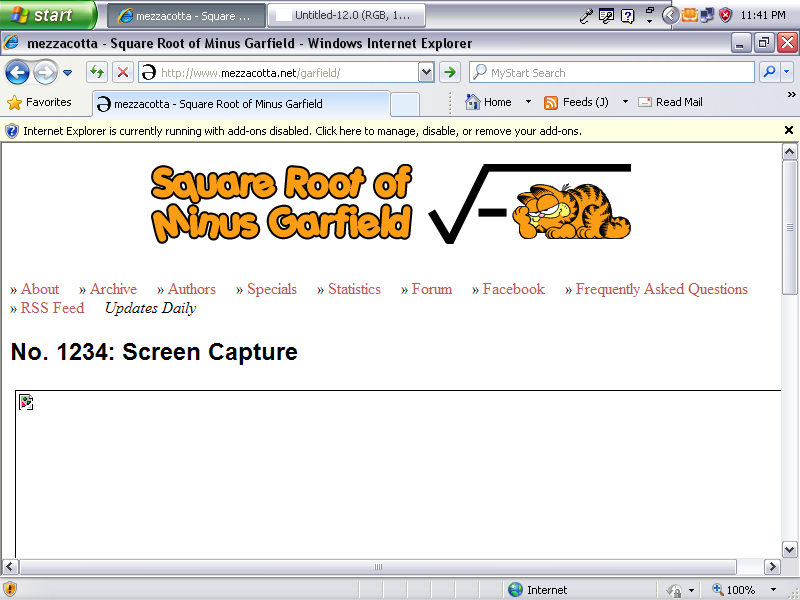Expand hidden system tray icons arrow
The width and height of the screenshot is (800, 600).
click(670, 16)
